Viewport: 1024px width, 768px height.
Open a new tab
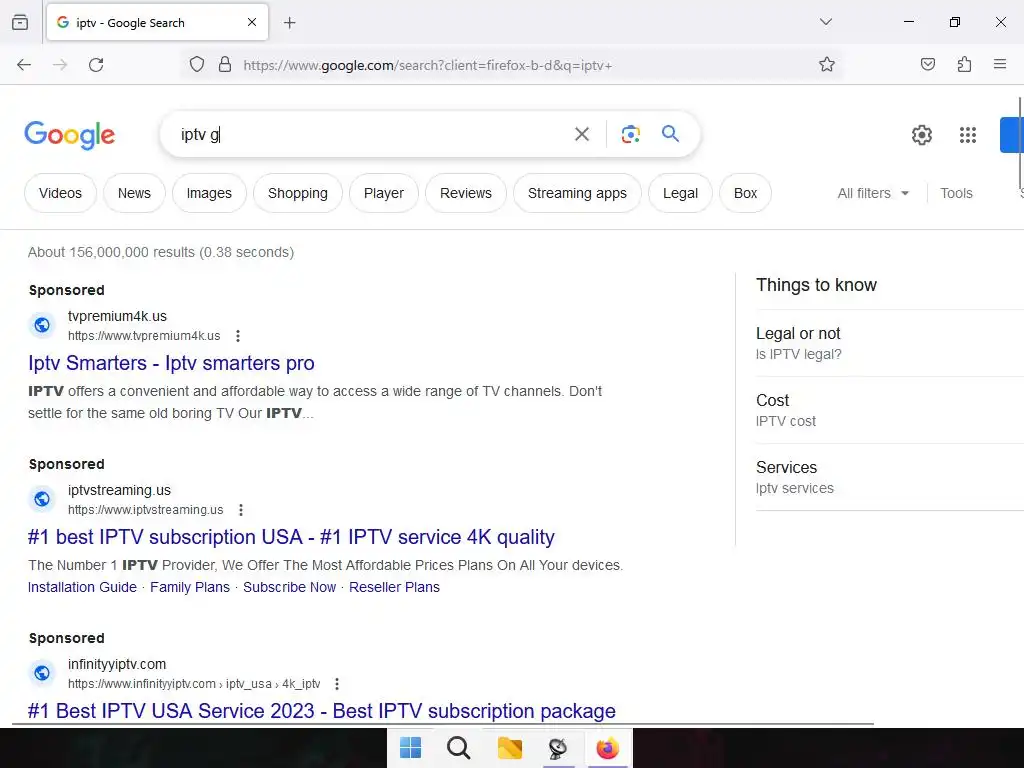[289, 23]
